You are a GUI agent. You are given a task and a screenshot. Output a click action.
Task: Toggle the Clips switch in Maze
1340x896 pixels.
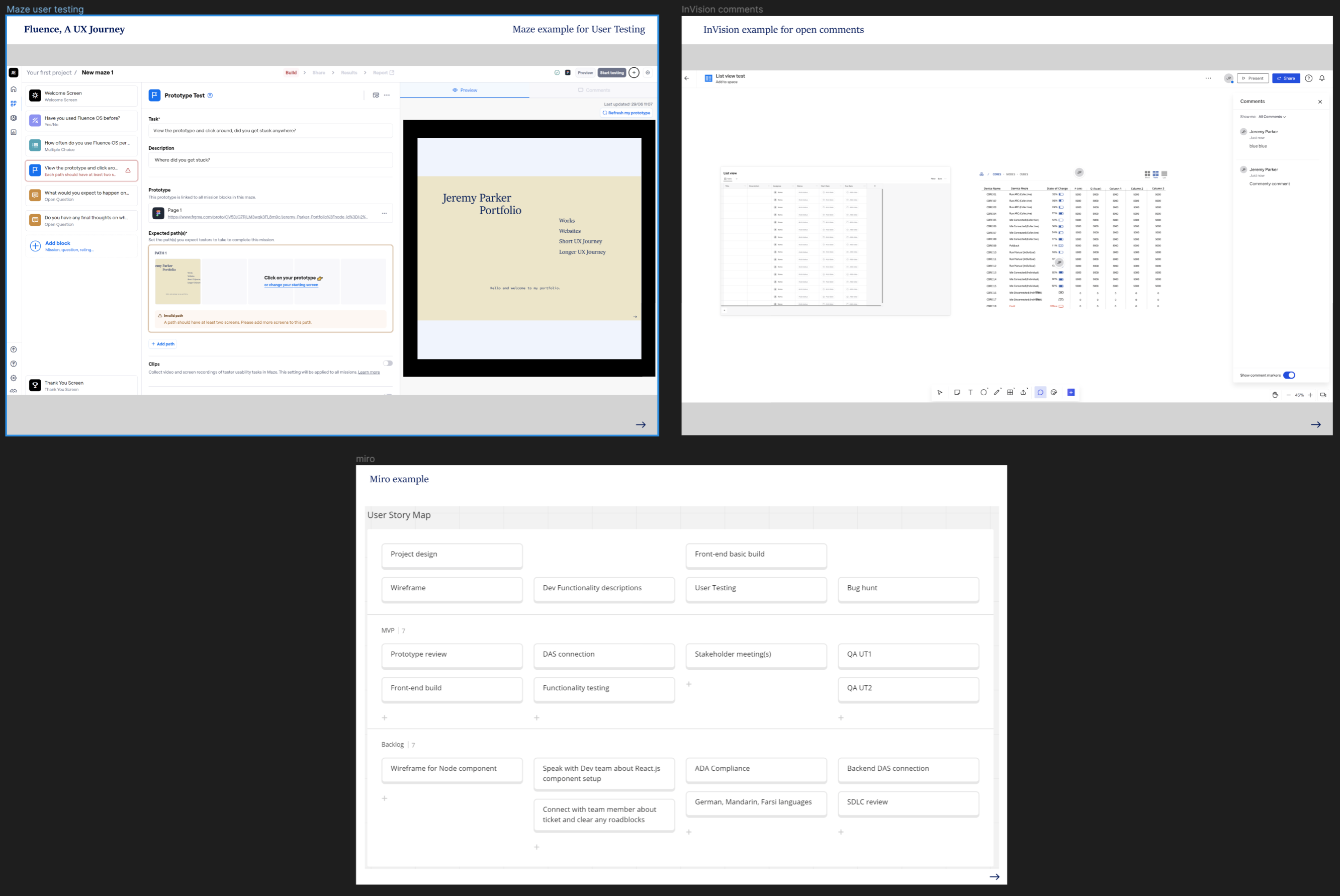tap(388, 363)
